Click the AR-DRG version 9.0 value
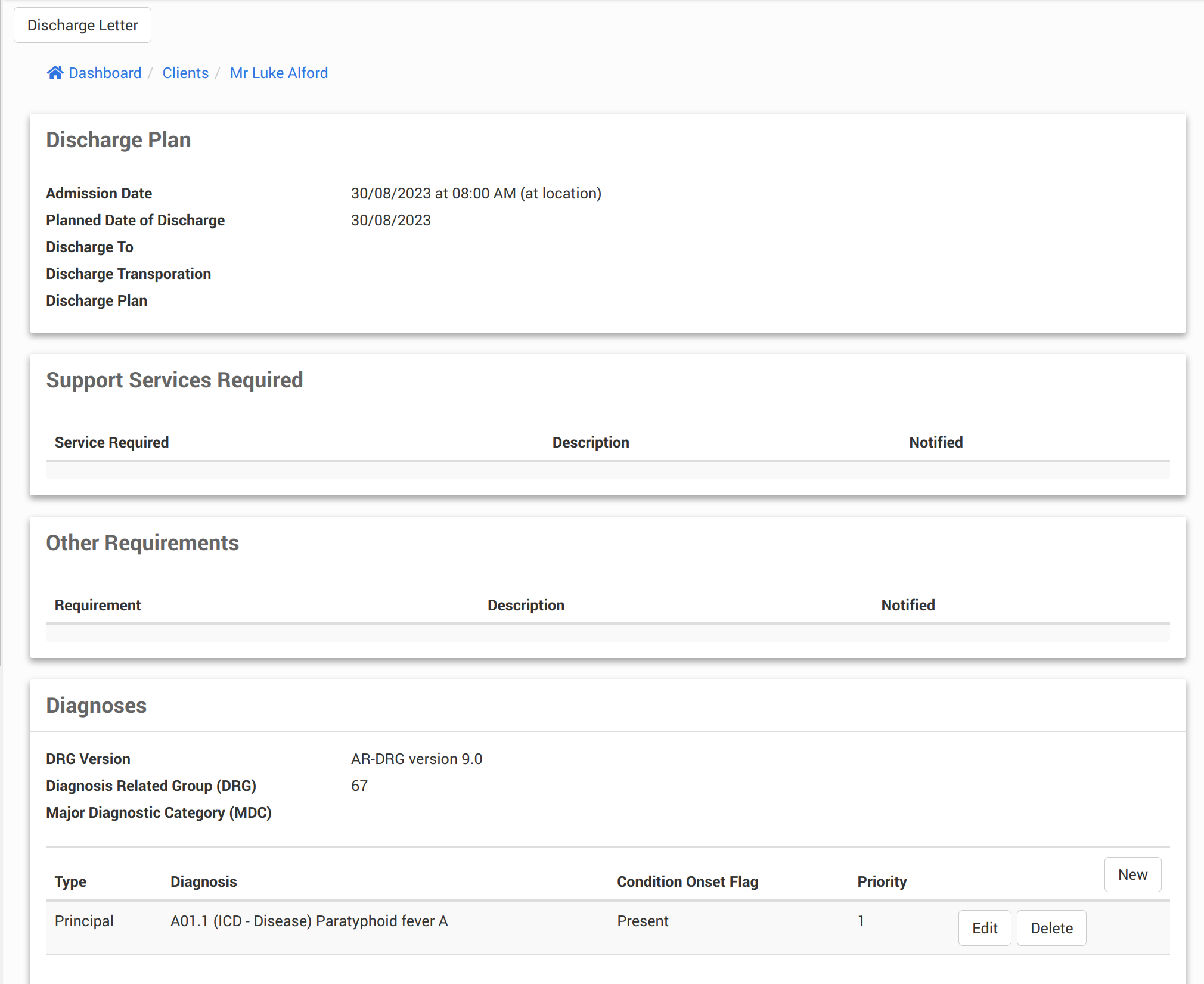 click(x=416, y=759)
